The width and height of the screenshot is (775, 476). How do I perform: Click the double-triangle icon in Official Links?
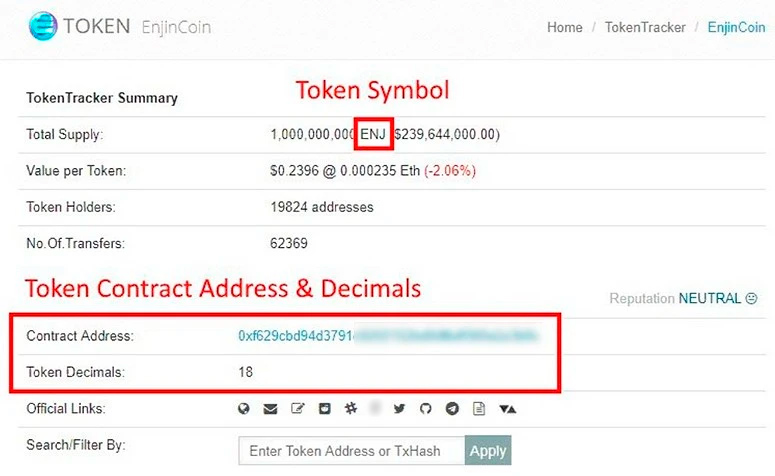pyautogui.click(x=507, y=409)
